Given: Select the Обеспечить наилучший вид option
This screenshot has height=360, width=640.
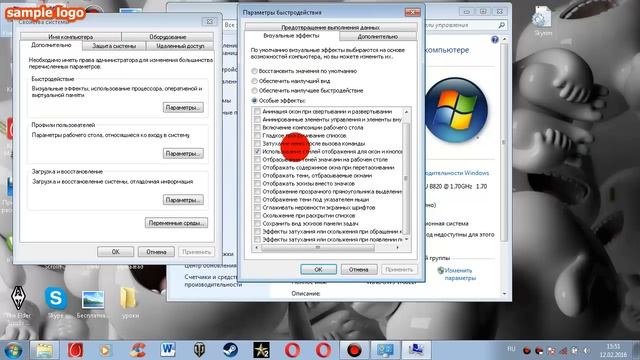Looking at the screenshot, I should (254, 81).
